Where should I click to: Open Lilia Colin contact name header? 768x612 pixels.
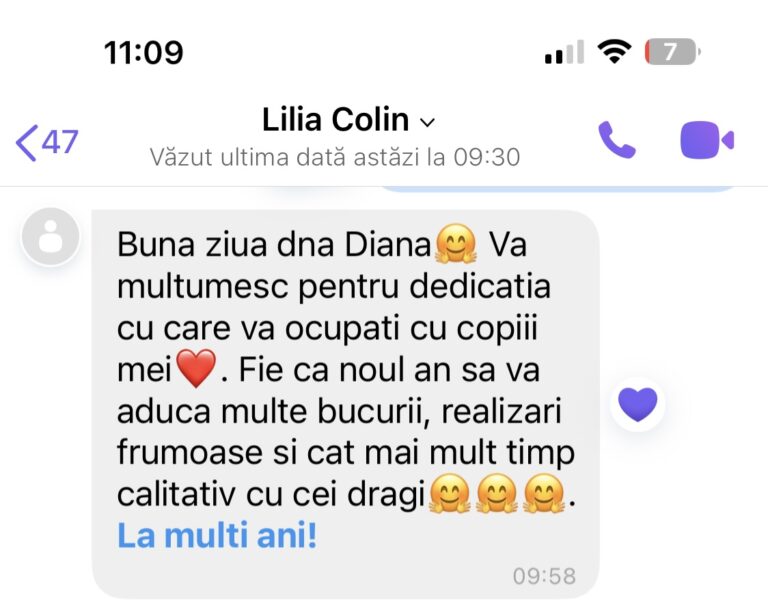(336, 119)
